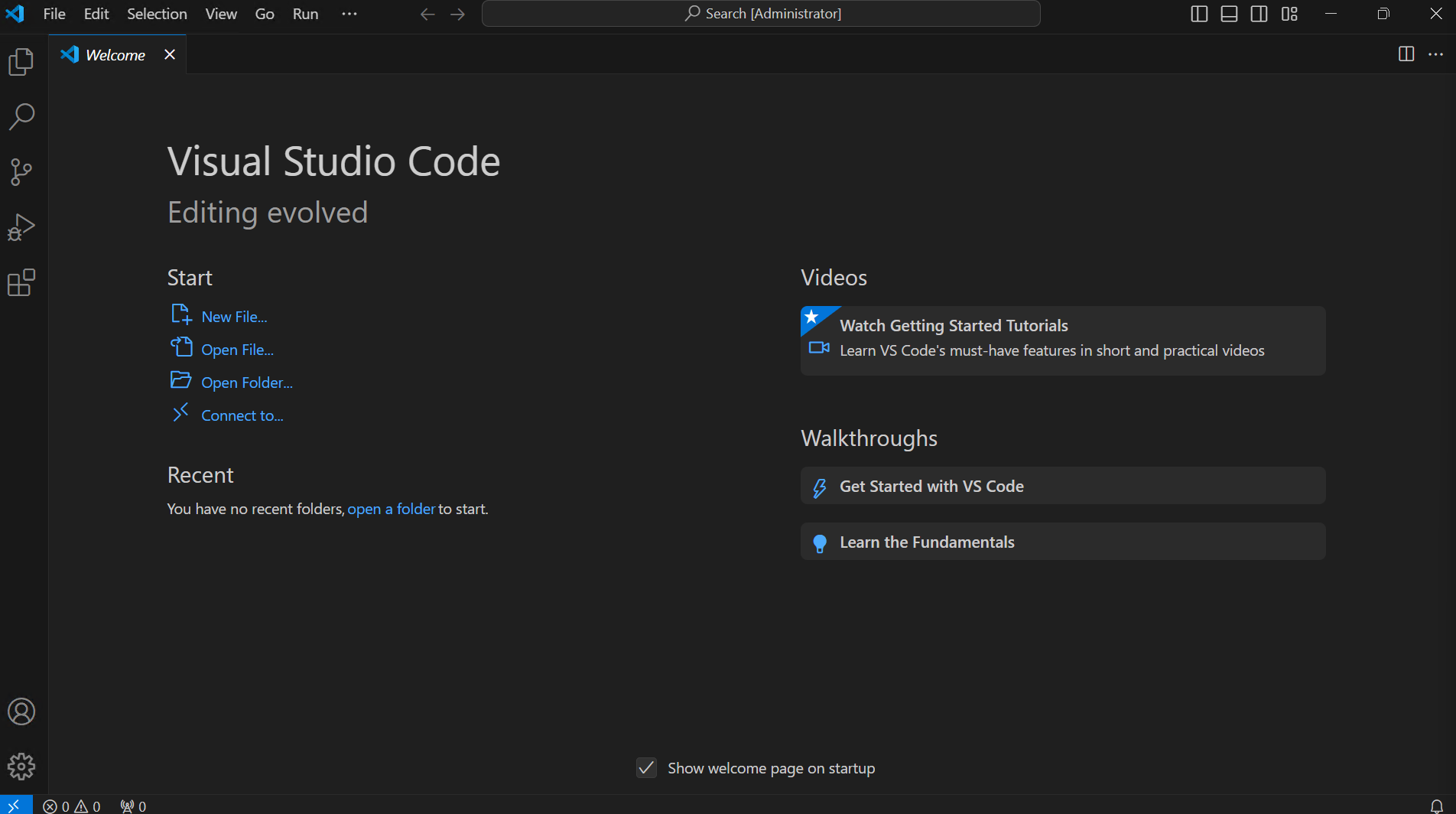Open the Extensions view

click(21, 282)
